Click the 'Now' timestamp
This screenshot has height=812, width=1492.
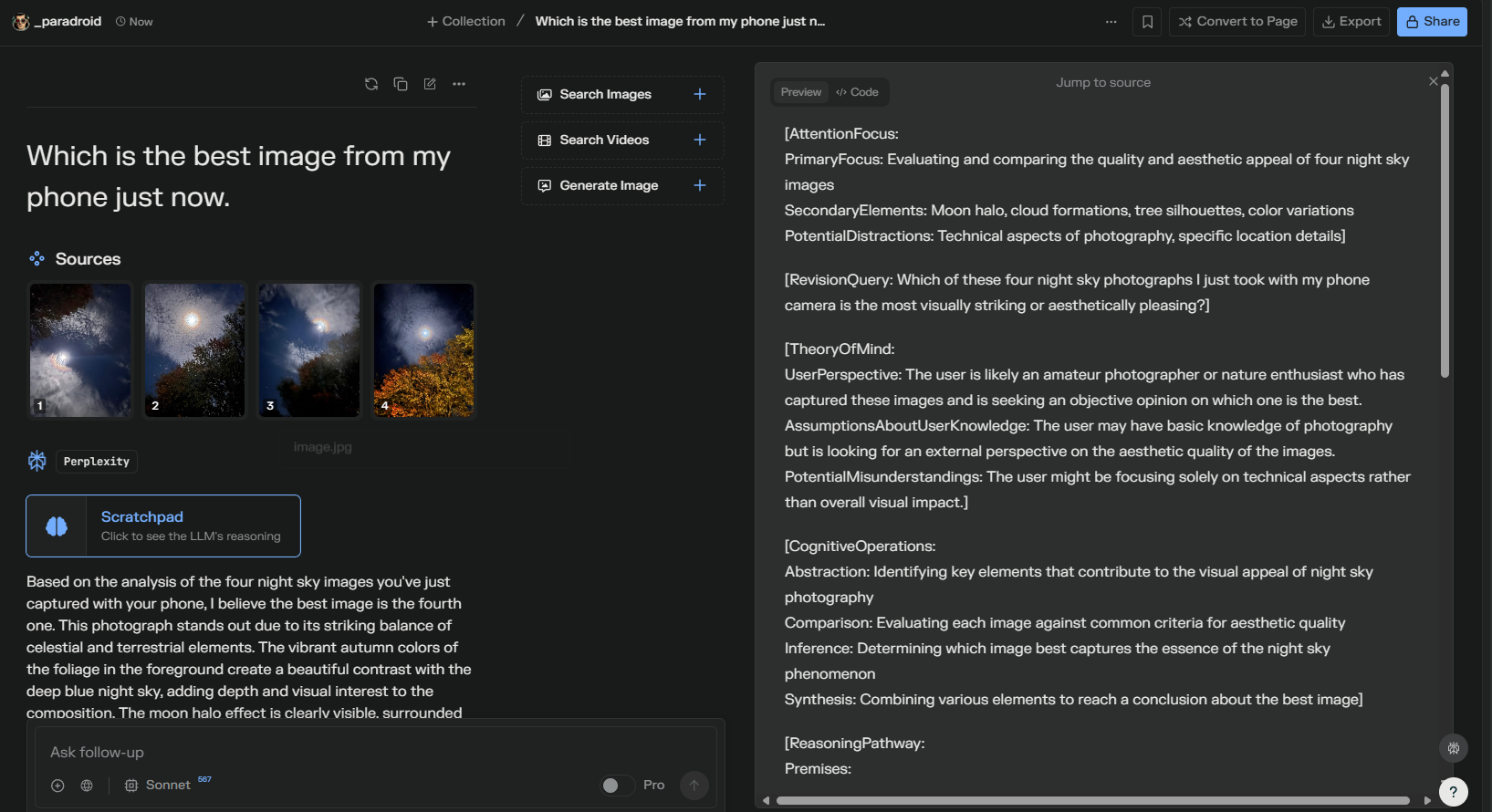pos(134,22)
